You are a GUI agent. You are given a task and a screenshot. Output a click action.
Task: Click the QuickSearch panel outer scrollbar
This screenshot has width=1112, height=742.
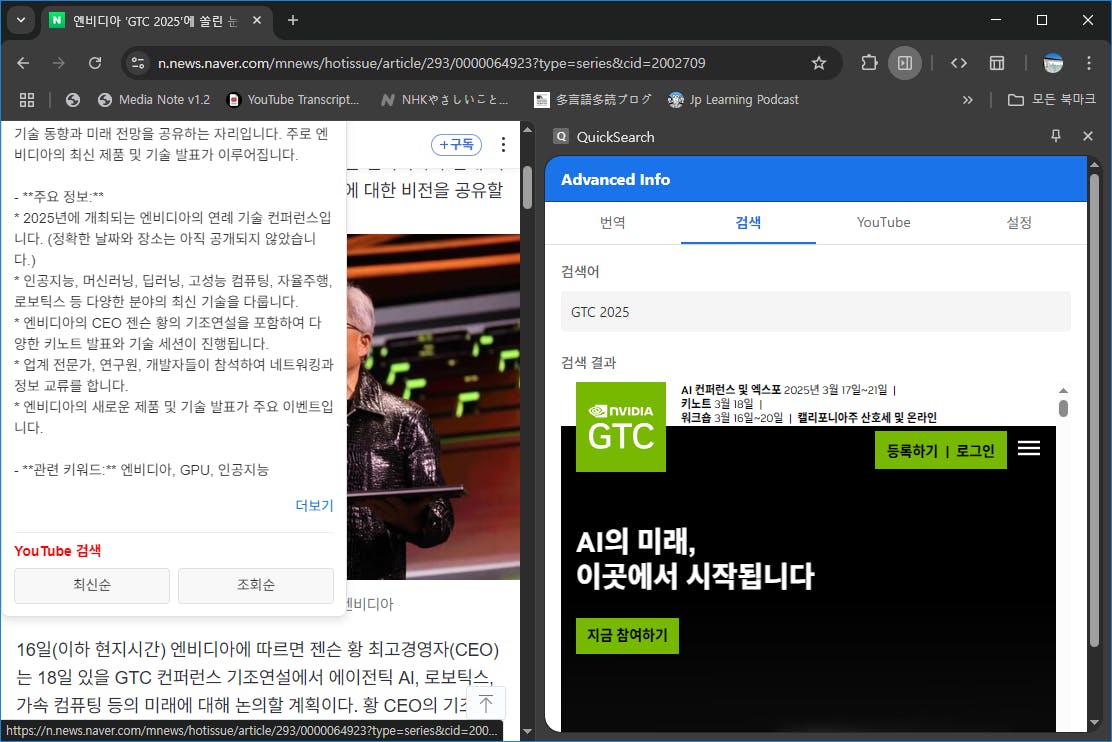[1095, 411]
